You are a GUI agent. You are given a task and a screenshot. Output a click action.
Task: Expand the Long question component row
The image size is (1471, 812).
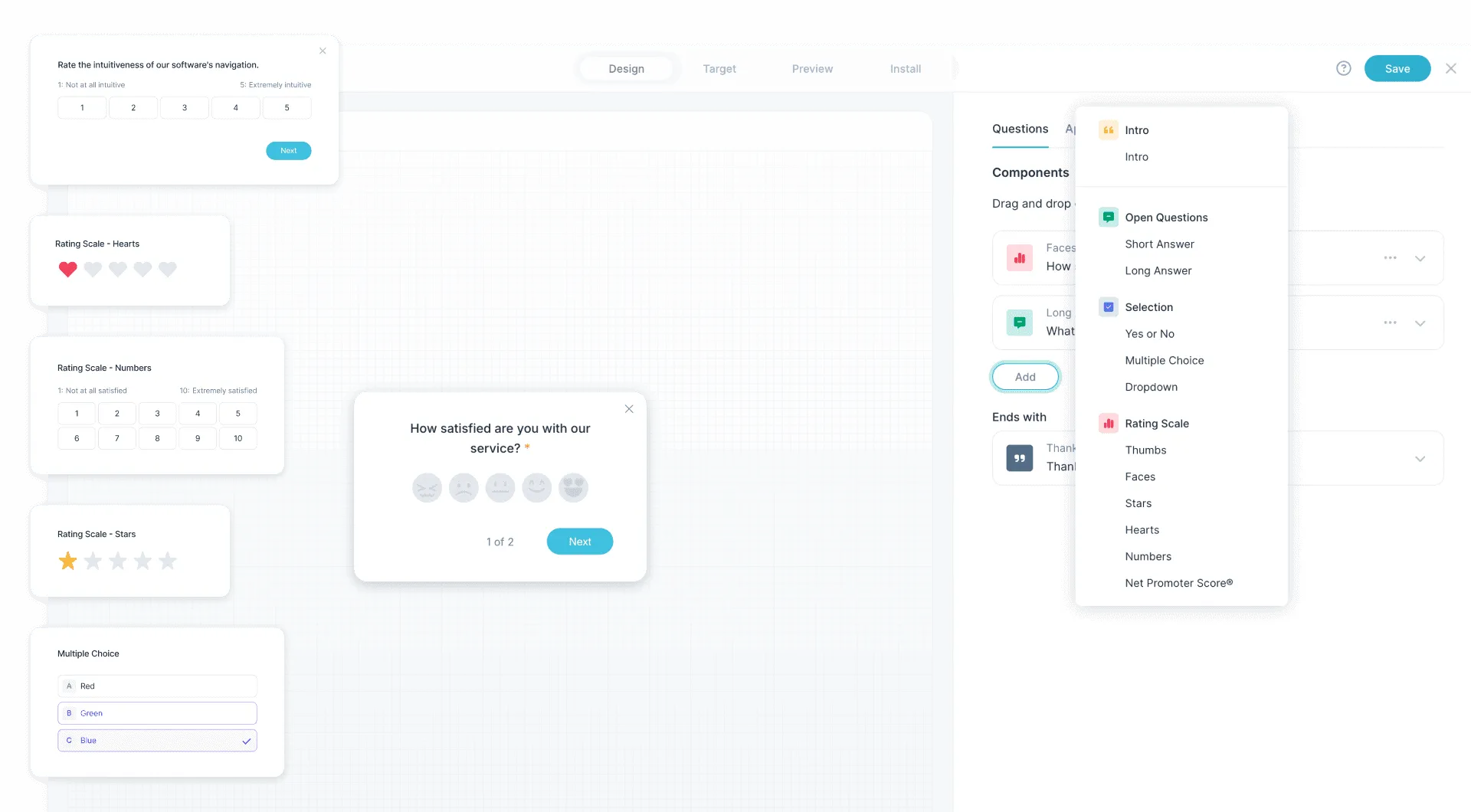pyautogui.click(x=1420, y=323)
